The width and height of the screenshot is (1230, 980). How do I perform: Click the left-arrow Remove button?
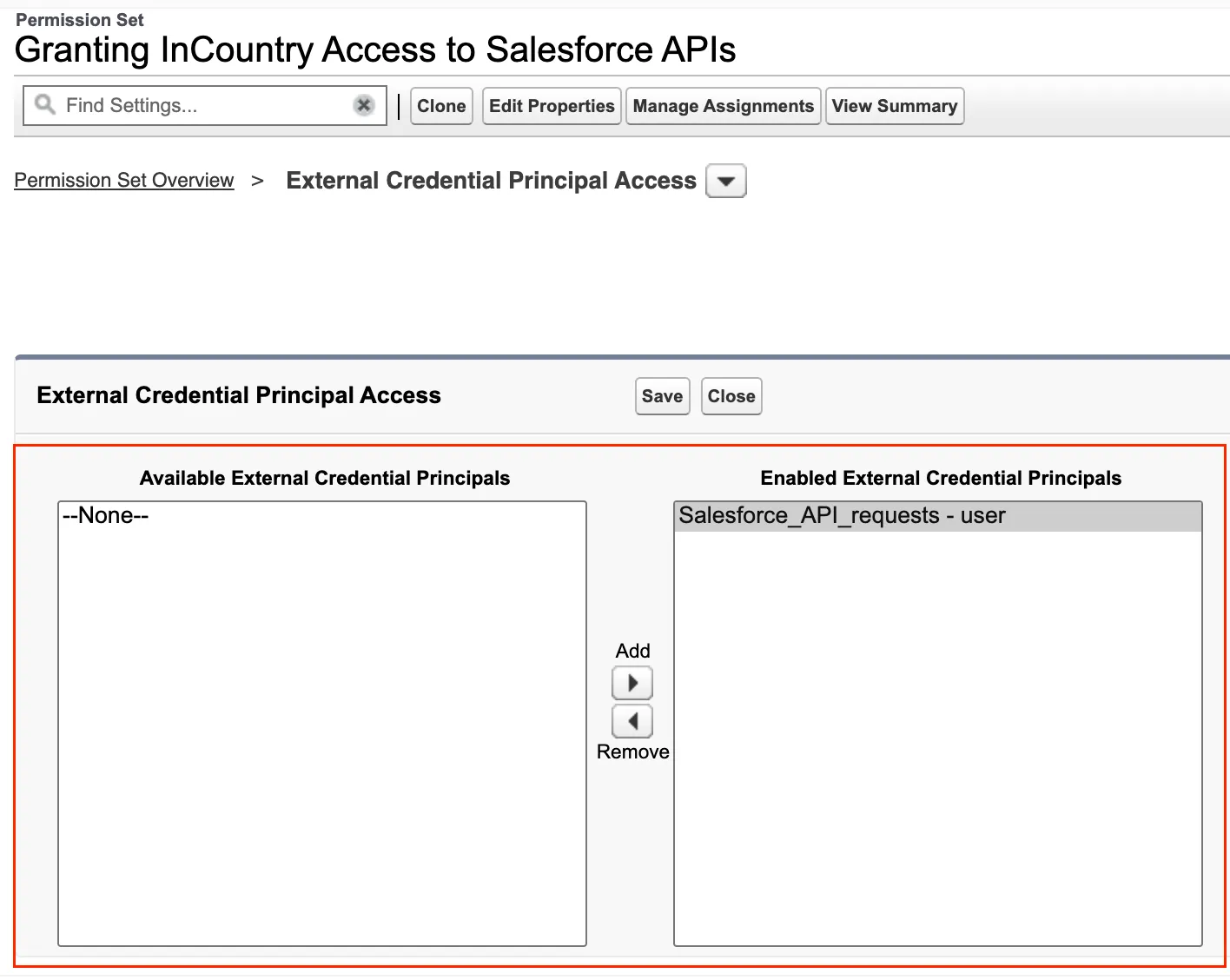632,721
